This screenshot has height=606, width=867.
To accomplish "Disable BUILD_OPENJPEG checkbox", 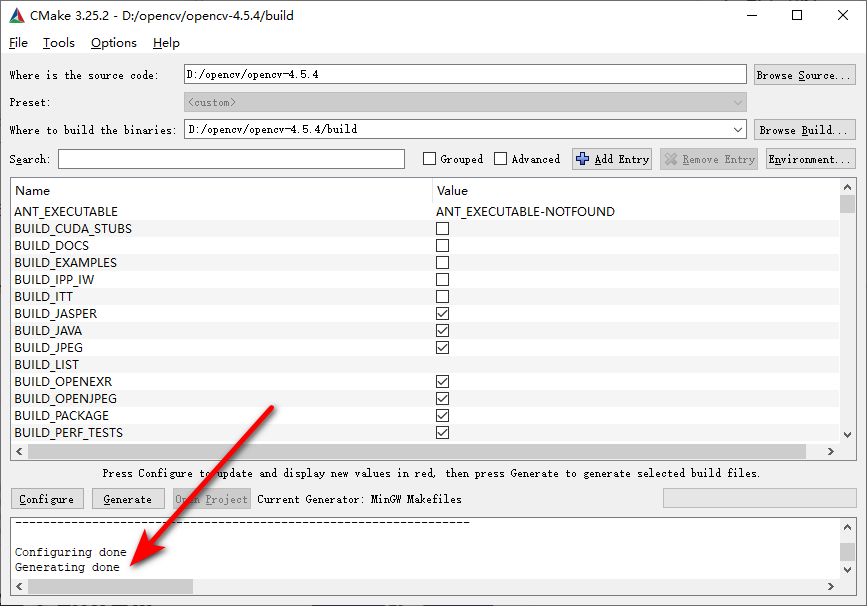I will pyautogui.click(x=442, y=399).
